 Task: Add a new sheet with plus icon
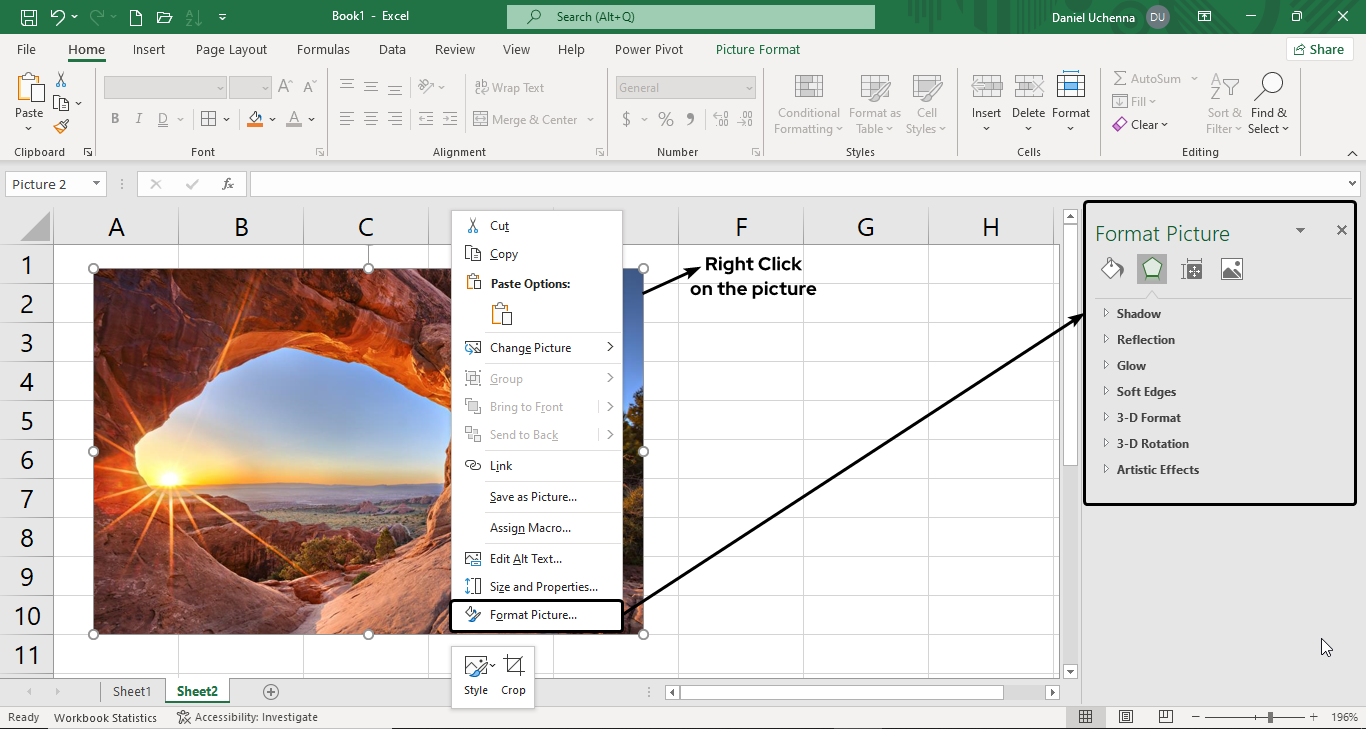[270, 691]
